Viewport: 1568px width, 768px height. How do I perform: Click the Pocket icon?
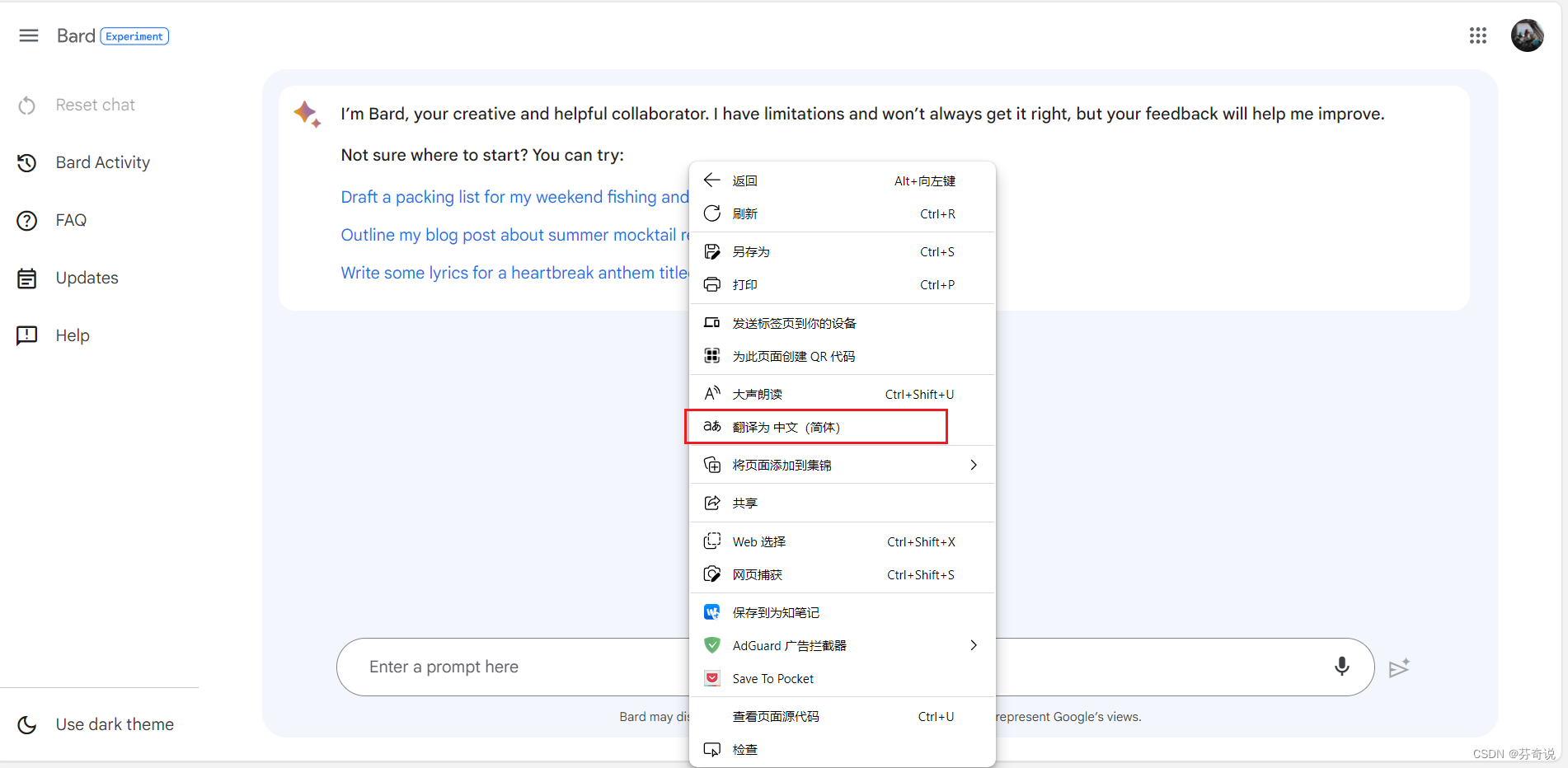click(x=712, y=678)
